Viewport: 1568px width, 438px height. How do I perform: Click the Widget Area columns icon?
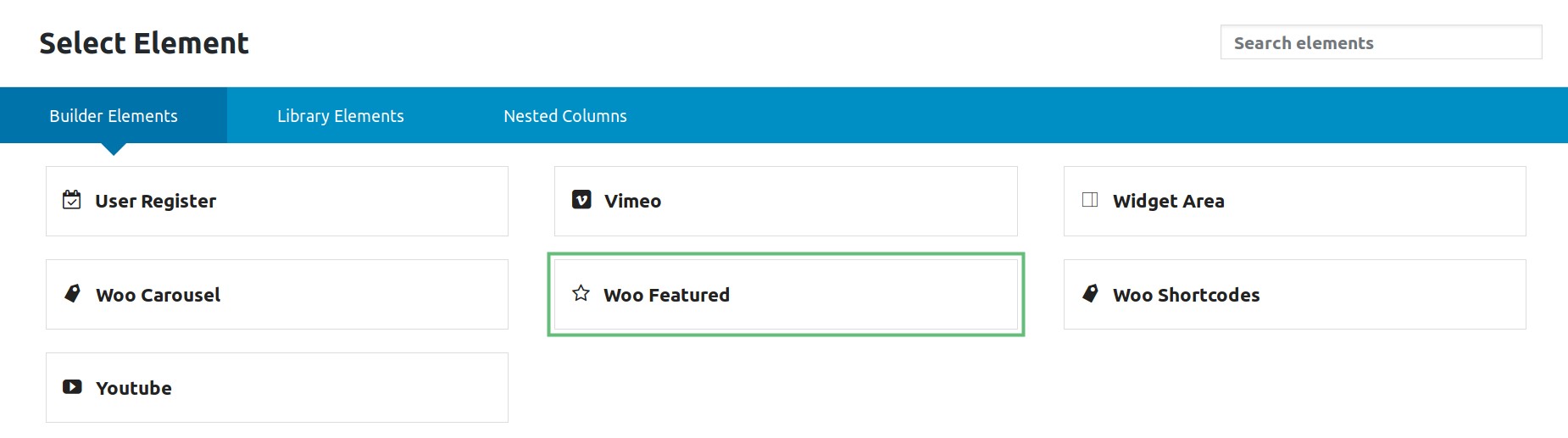1090,200
